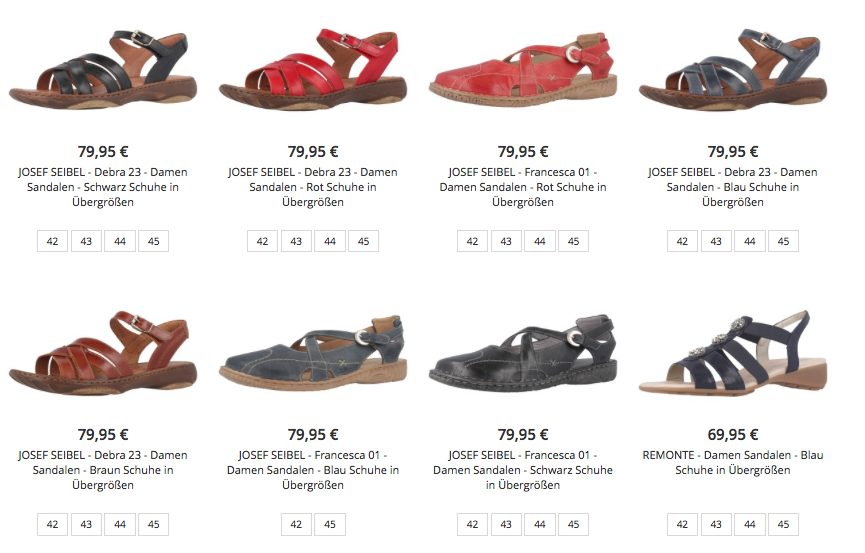
Task: Click the red Francesca 01 shoe image
Action: coord(523,71)
